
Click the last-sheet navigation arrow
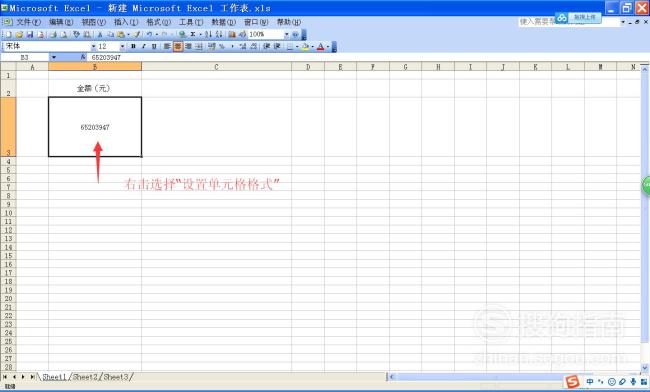click(x=32, y=377)
